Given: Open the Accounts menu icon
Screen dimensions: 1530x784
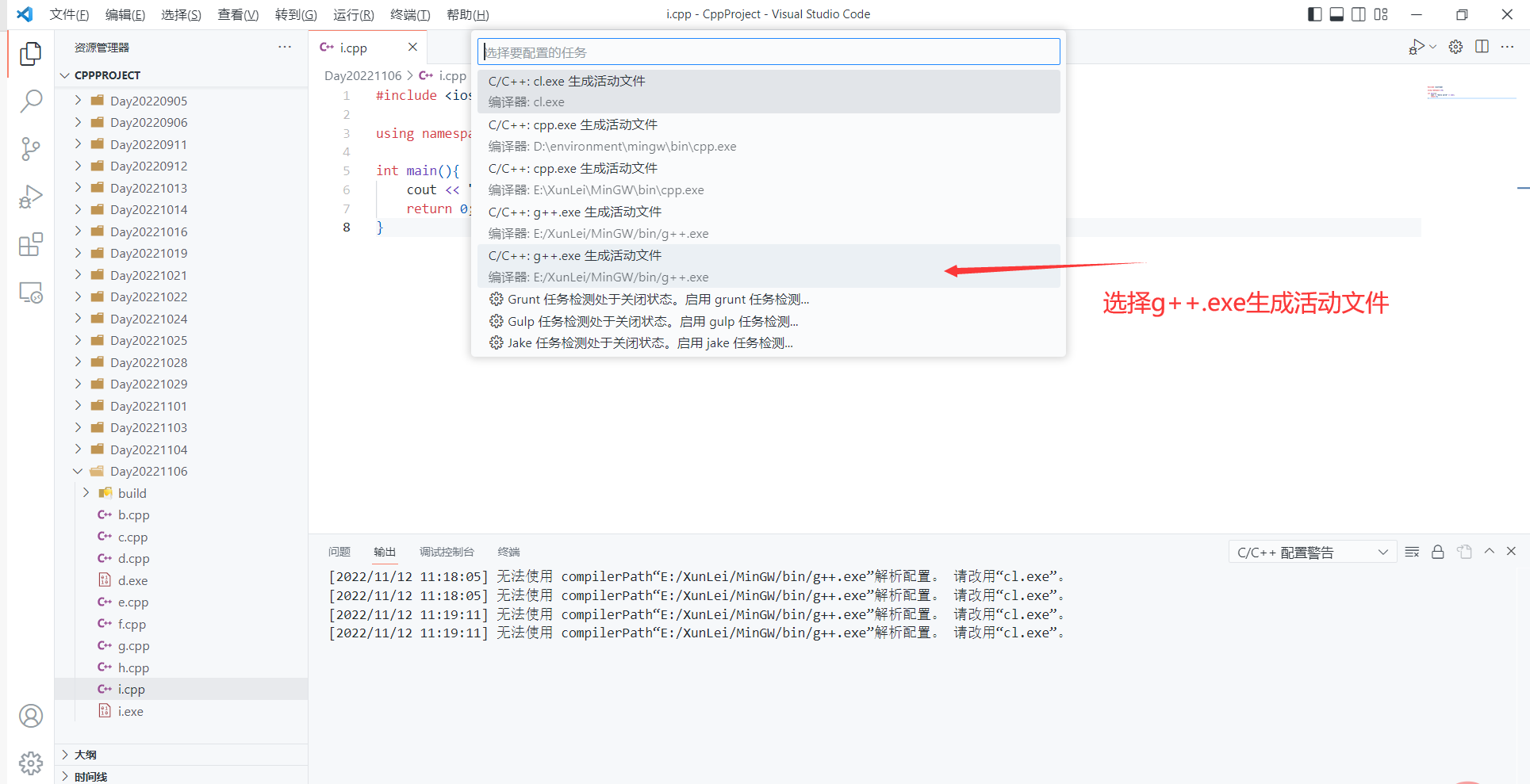Looking at the screenshot, I should pyautogui.click(x=30, y=716).
